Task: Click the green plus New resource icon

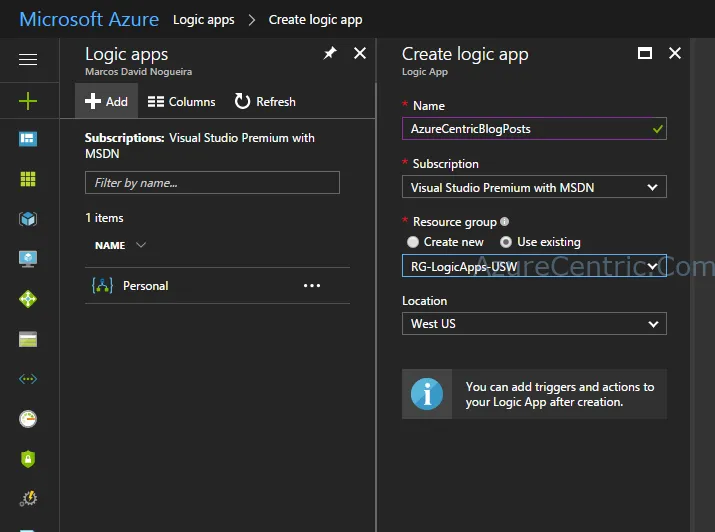Action: [x=28, y=101]
